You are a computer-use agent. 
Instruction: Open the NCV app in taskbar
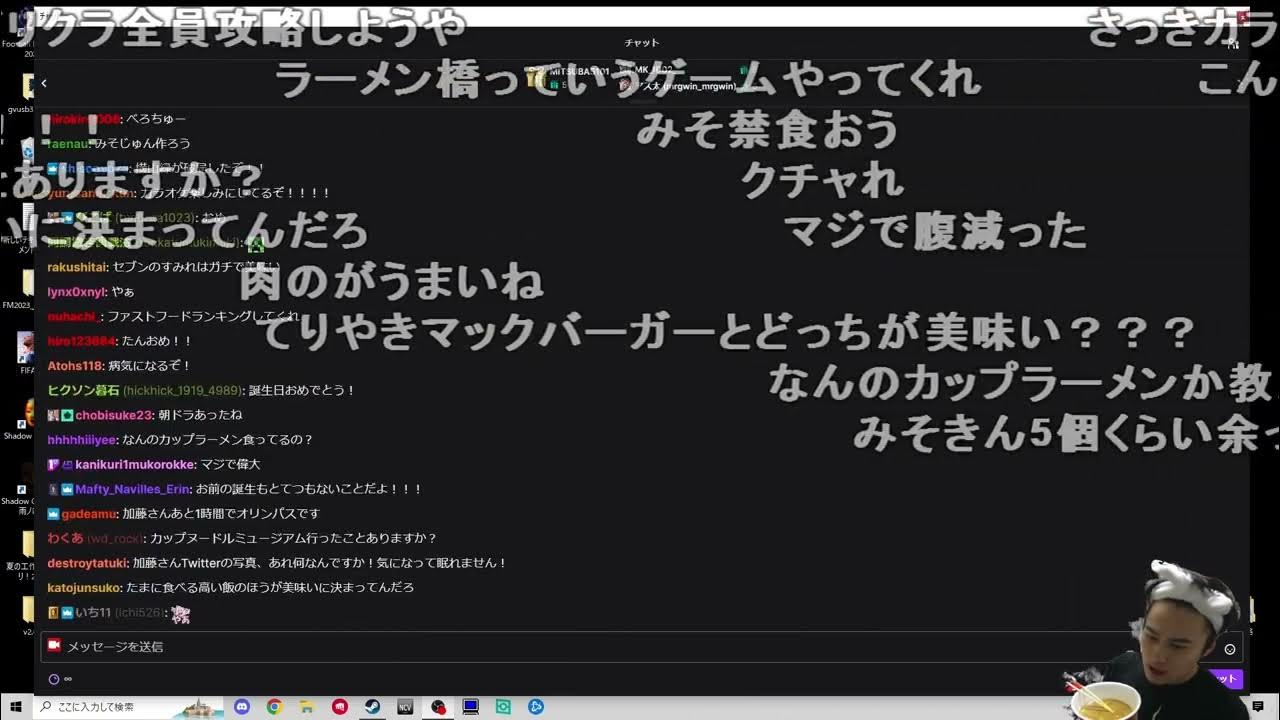tap(405, 707)
